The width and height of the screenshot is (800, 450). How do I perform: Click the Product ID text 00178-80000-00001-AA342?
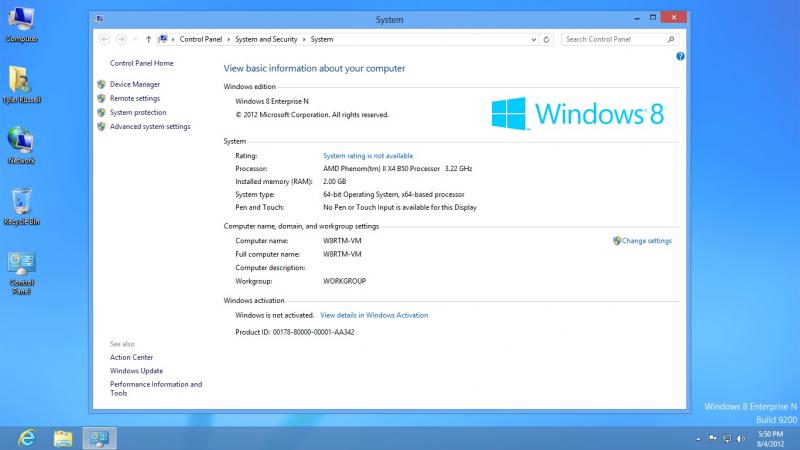pos(313,332)
